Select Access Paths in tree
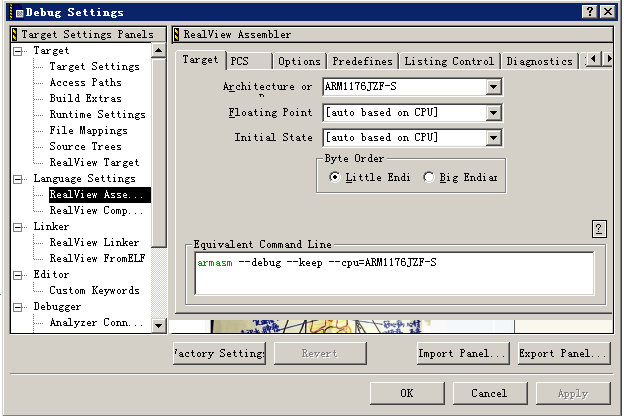 click(86, 82)
